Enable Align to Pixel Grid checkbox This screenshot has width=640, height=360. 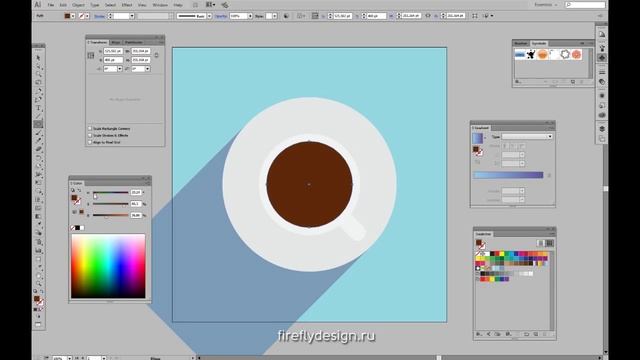[x=90, y=142]
